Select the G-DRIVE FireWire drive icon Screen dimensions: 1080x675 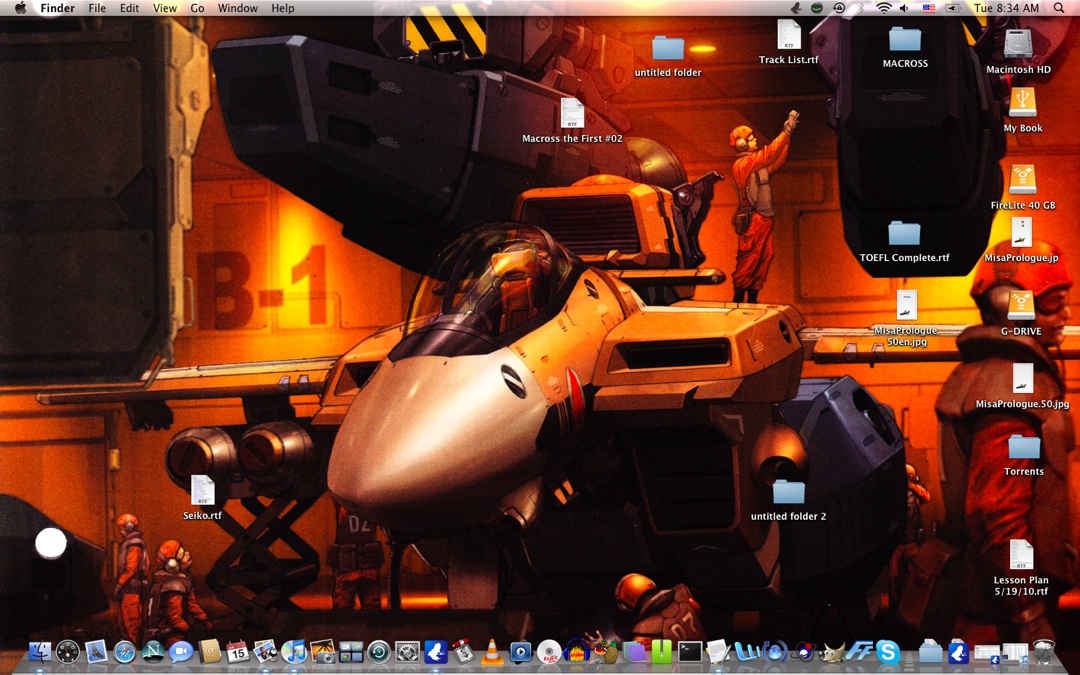[x=1021, y=306]
